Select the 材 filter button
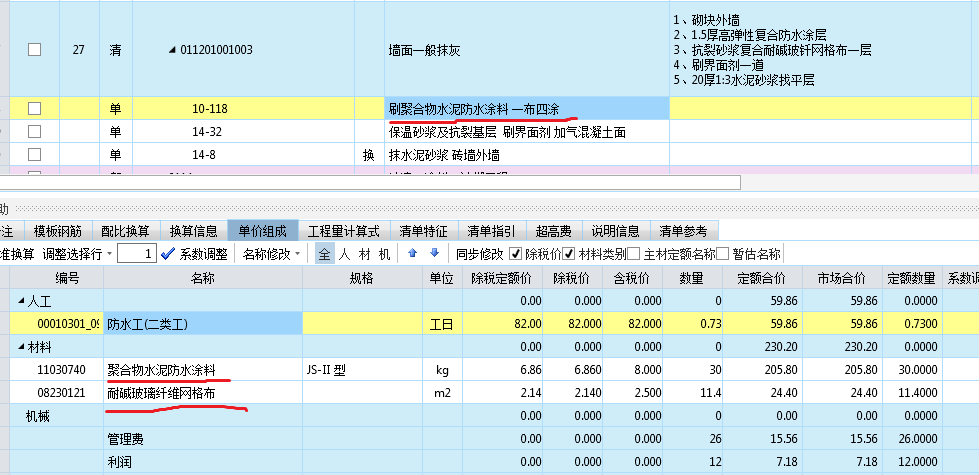The width and height of the screenshot is (979, 475). click(365, 254)
